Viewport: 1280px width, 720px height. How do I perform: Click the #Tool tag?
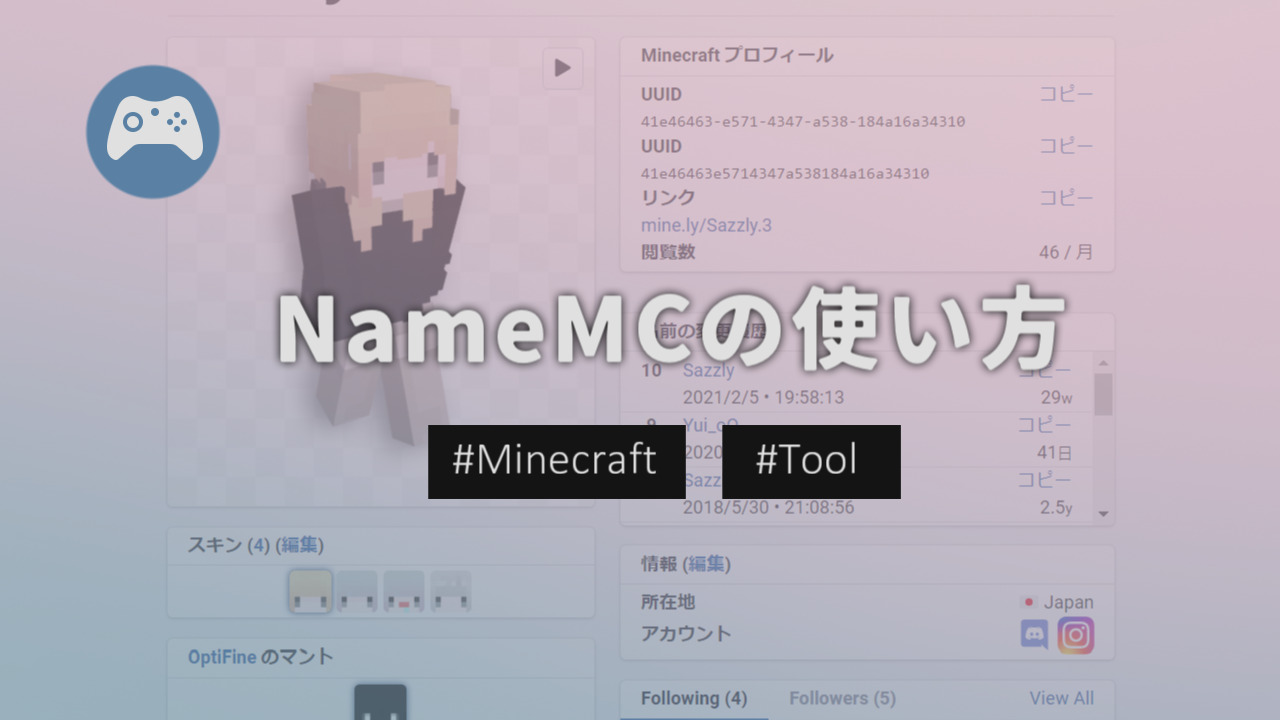pyautogui.click(x=811, y=461)
